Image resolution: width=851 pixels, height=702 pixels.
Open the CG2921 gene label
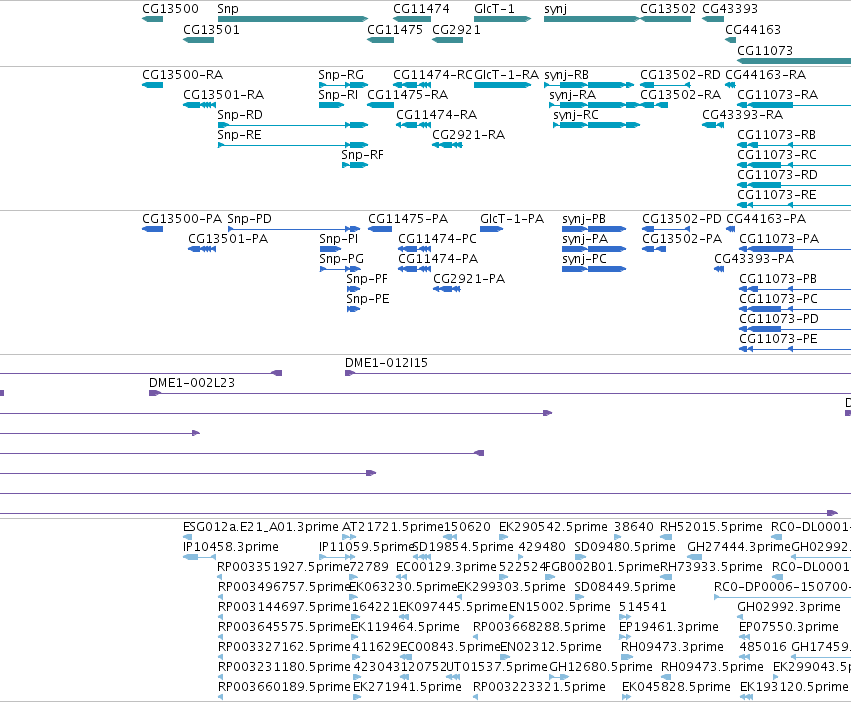pyautogui.click(x=456, y=30)
